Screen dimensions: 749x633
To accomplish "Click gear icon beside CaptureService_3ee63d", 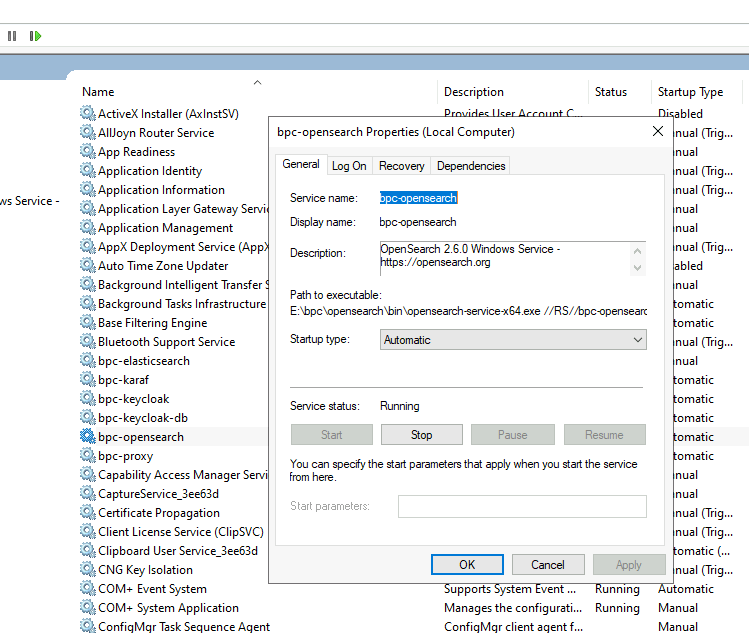I will (x=87, y=494).
